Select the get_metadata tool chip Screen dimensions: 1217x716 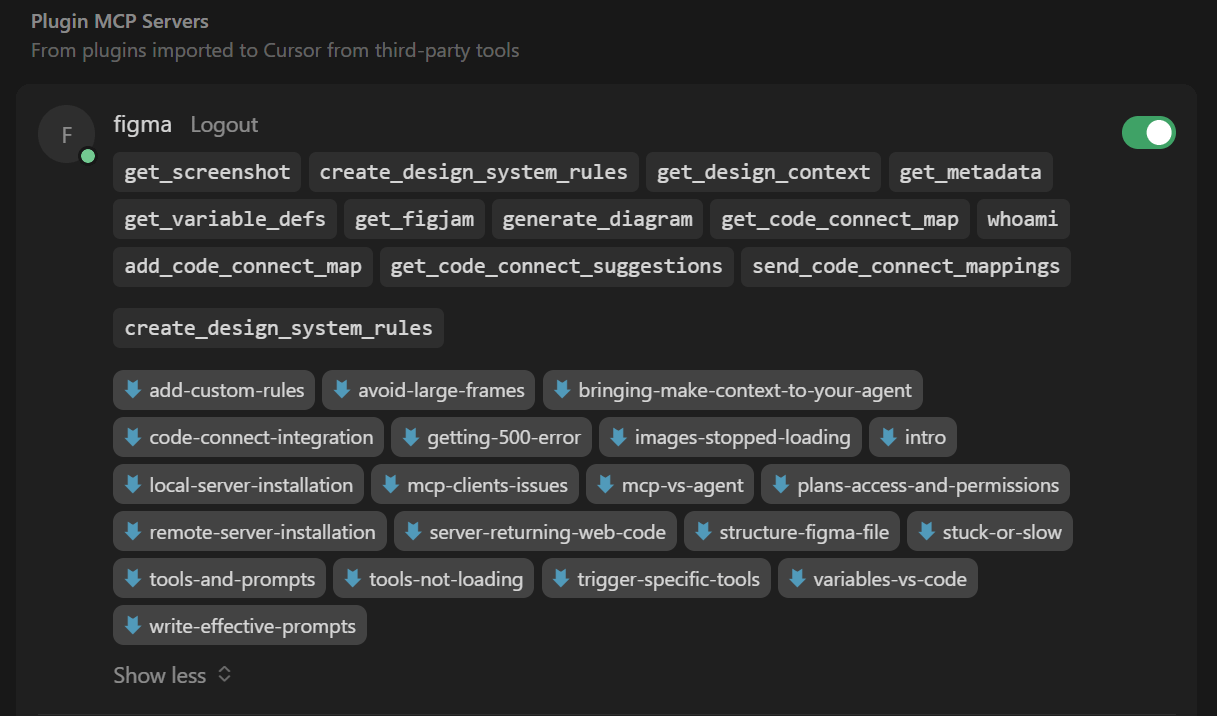(970, 172)
